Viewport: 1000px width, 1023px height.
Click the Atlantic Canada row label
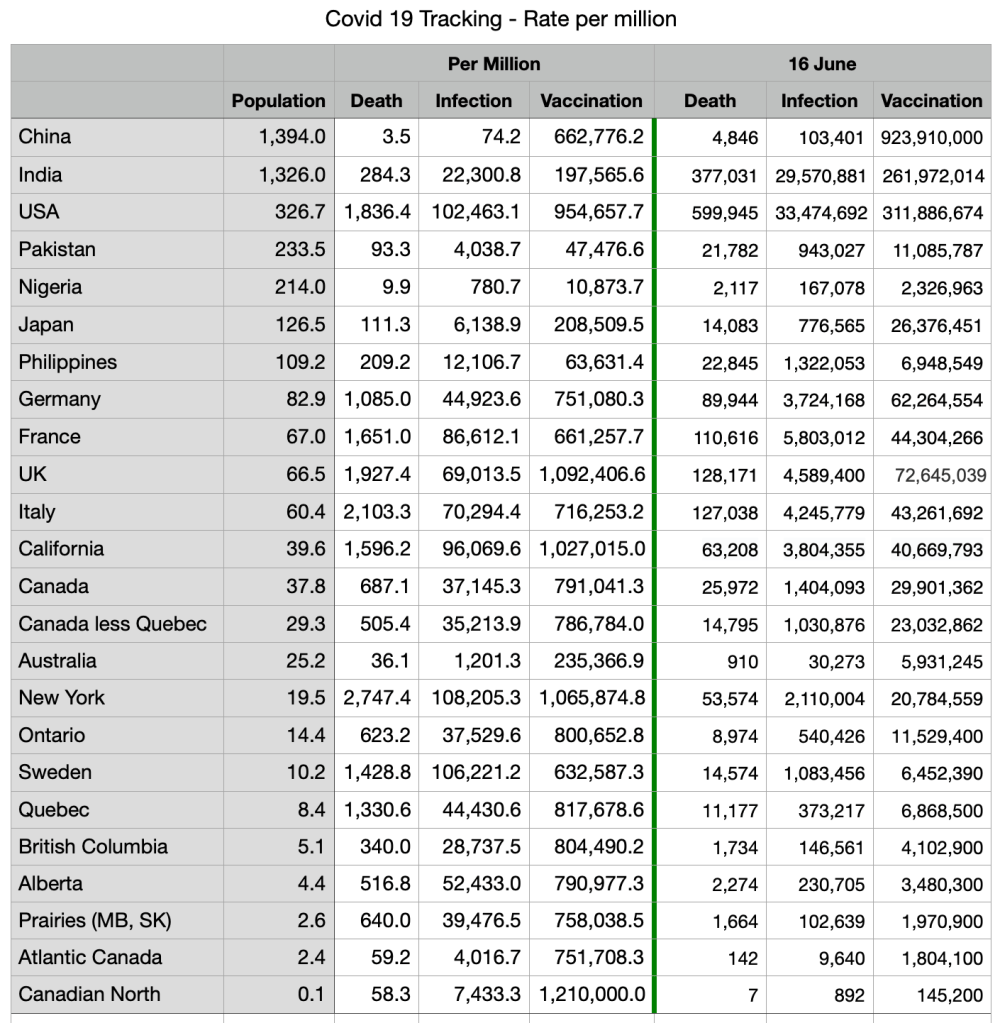(x=90, y=958)
